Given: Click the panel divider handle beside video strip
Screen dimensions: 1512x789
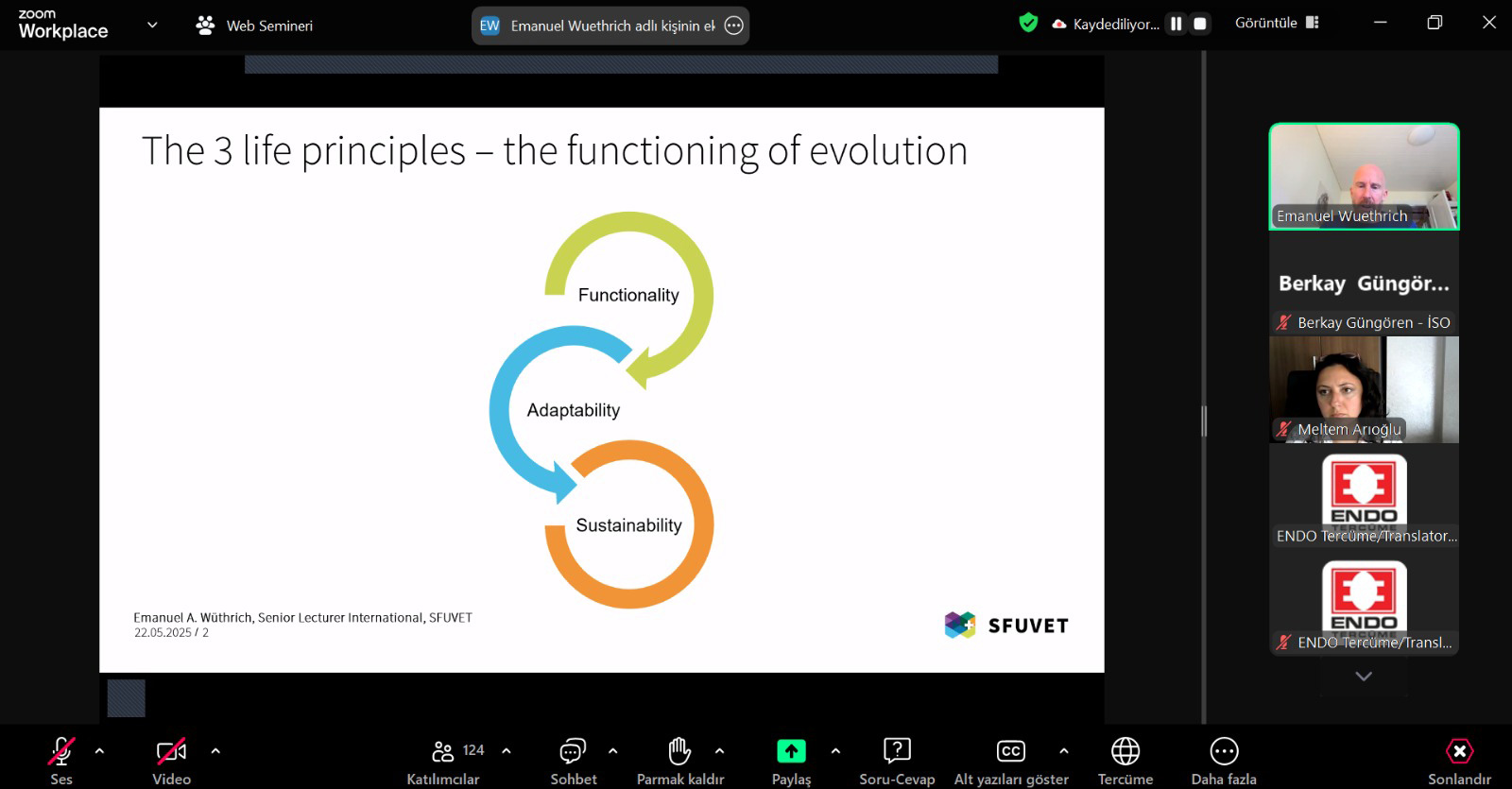Looking at the screenshot, I should 1204,421.
